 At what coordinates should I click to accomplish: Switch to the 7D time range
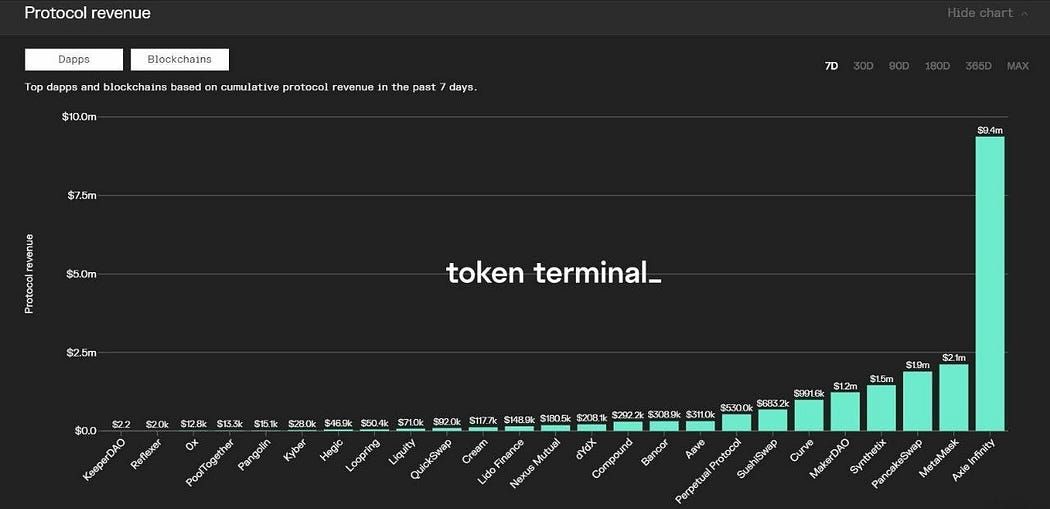(x=831, y=66)
